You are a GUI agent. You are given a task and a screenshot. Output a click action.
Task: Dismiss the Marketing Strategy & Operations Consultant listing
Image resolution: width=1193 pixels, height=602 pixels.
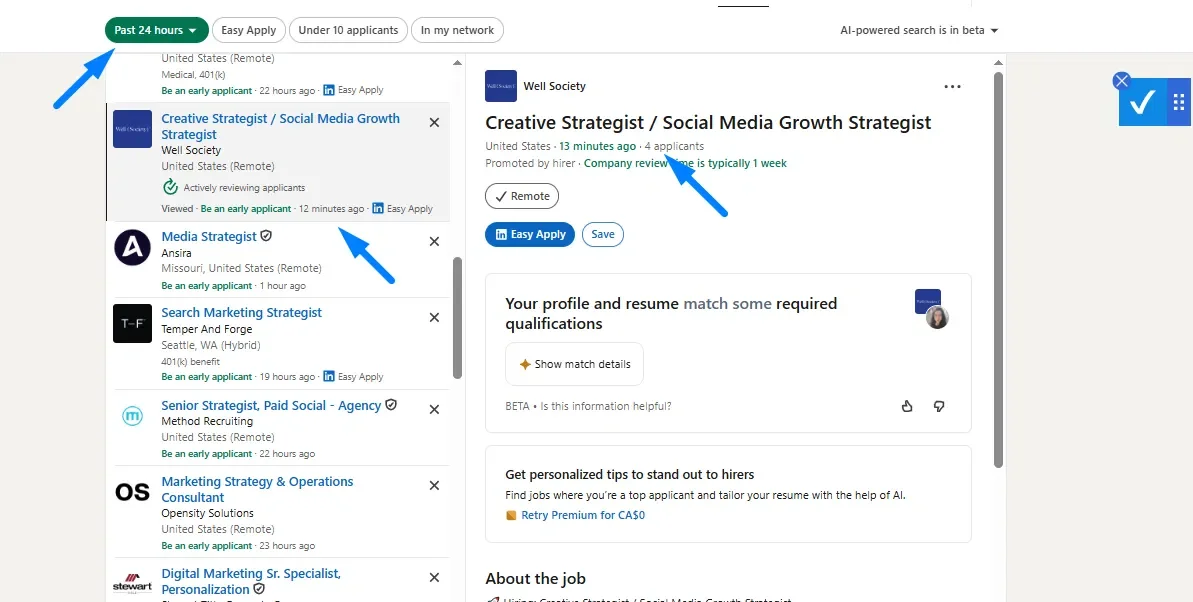tap(434, 486)
